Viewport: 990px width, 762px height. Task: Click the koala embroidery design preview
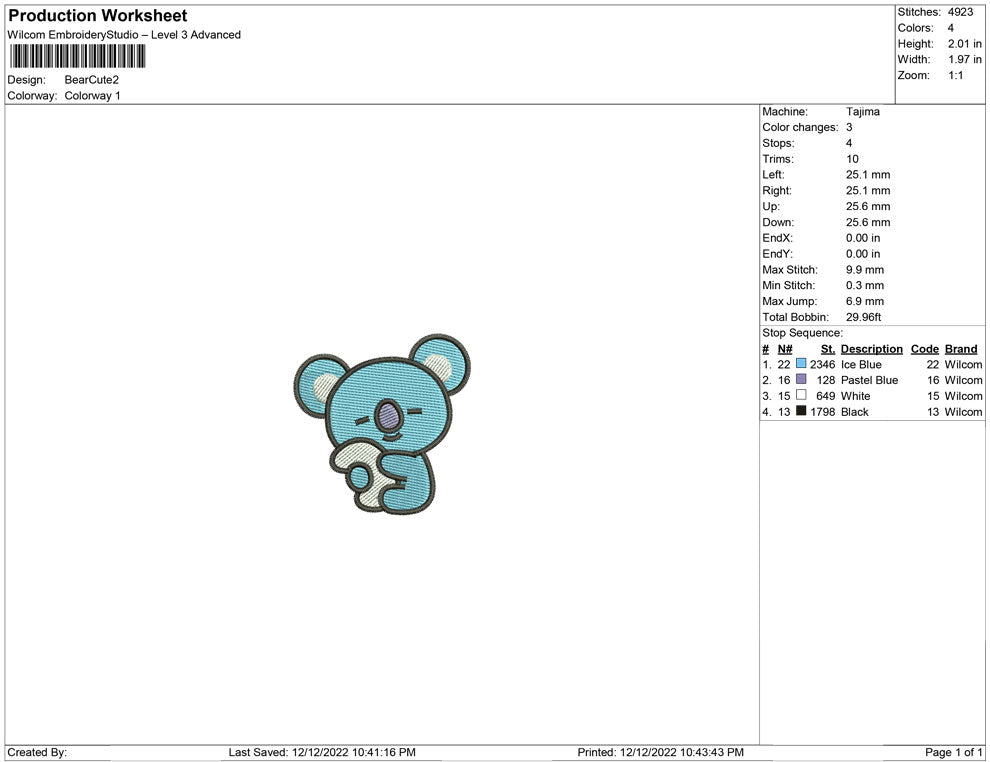(382, 423)
